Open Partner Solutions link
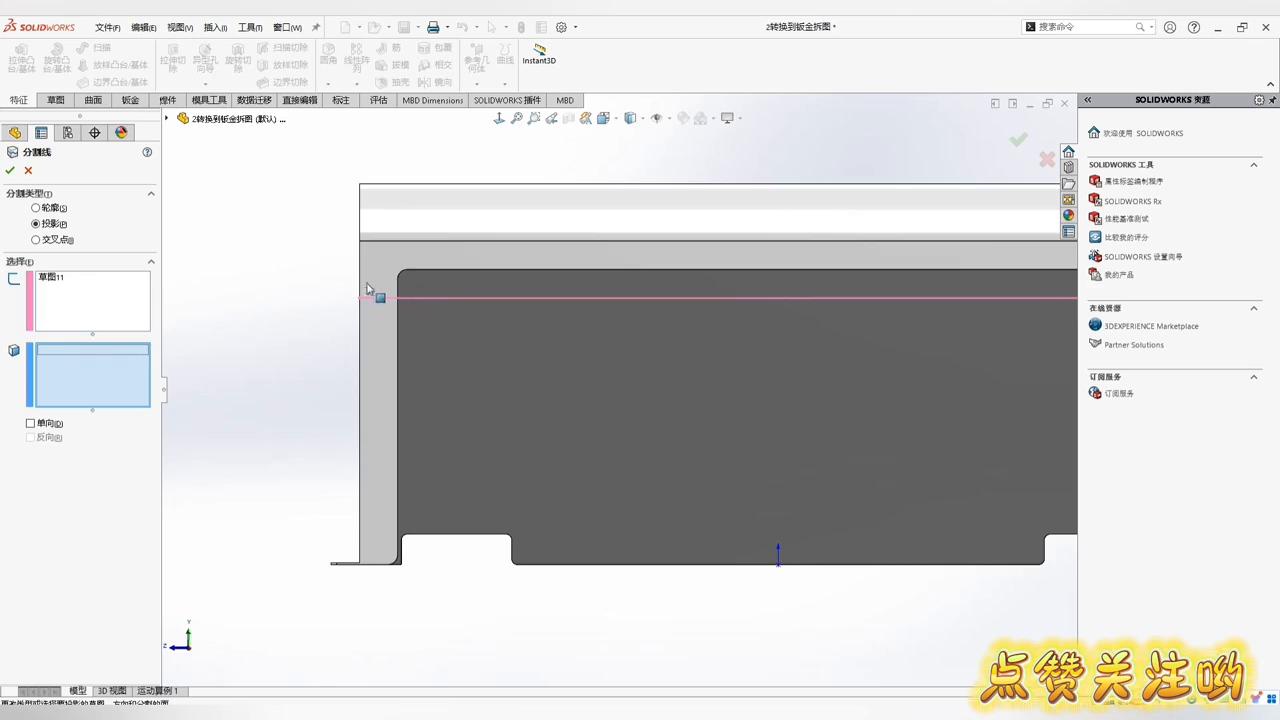This screenshot has width=1280, height=720. (1134, 345)
